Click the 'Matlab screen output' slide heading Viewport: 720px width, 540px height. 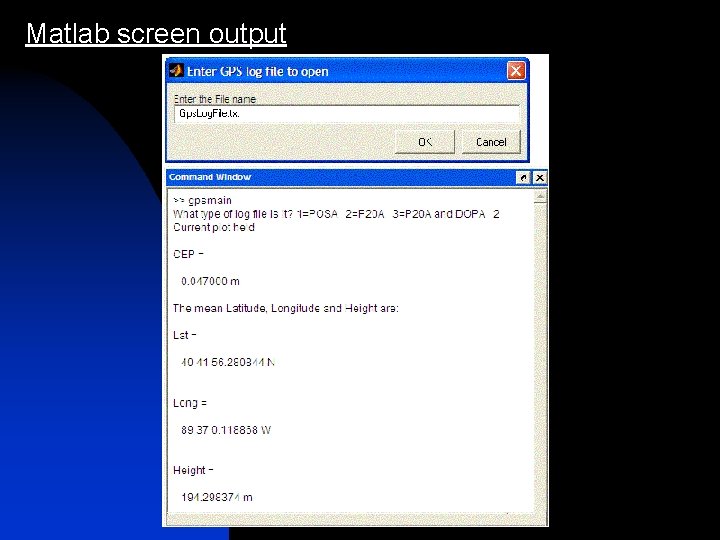tap(156, 34)
